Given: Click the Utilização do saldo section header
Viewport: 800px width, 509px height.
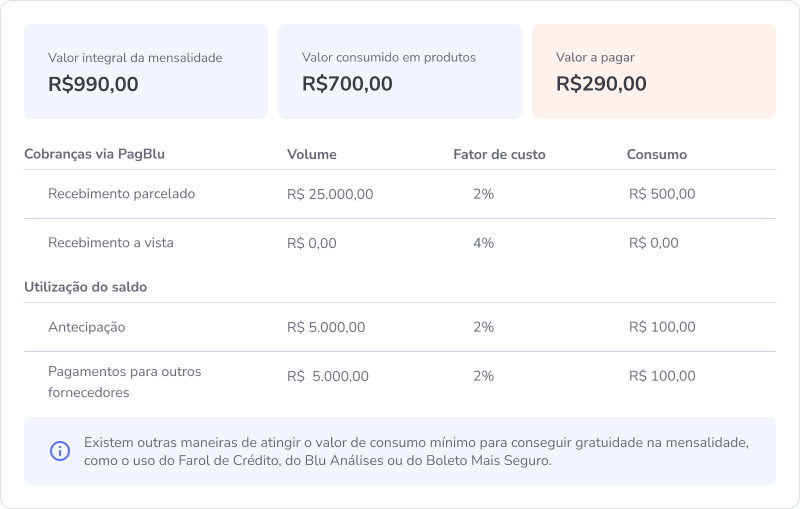Looking at the screenshot, I should [x=86, y=287].
